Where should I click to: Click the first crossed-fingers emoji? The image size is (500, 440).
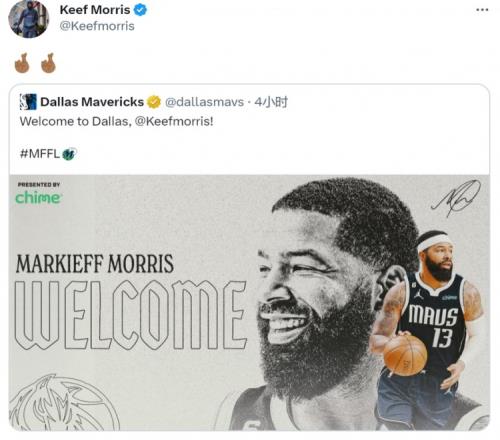[22, 63]
